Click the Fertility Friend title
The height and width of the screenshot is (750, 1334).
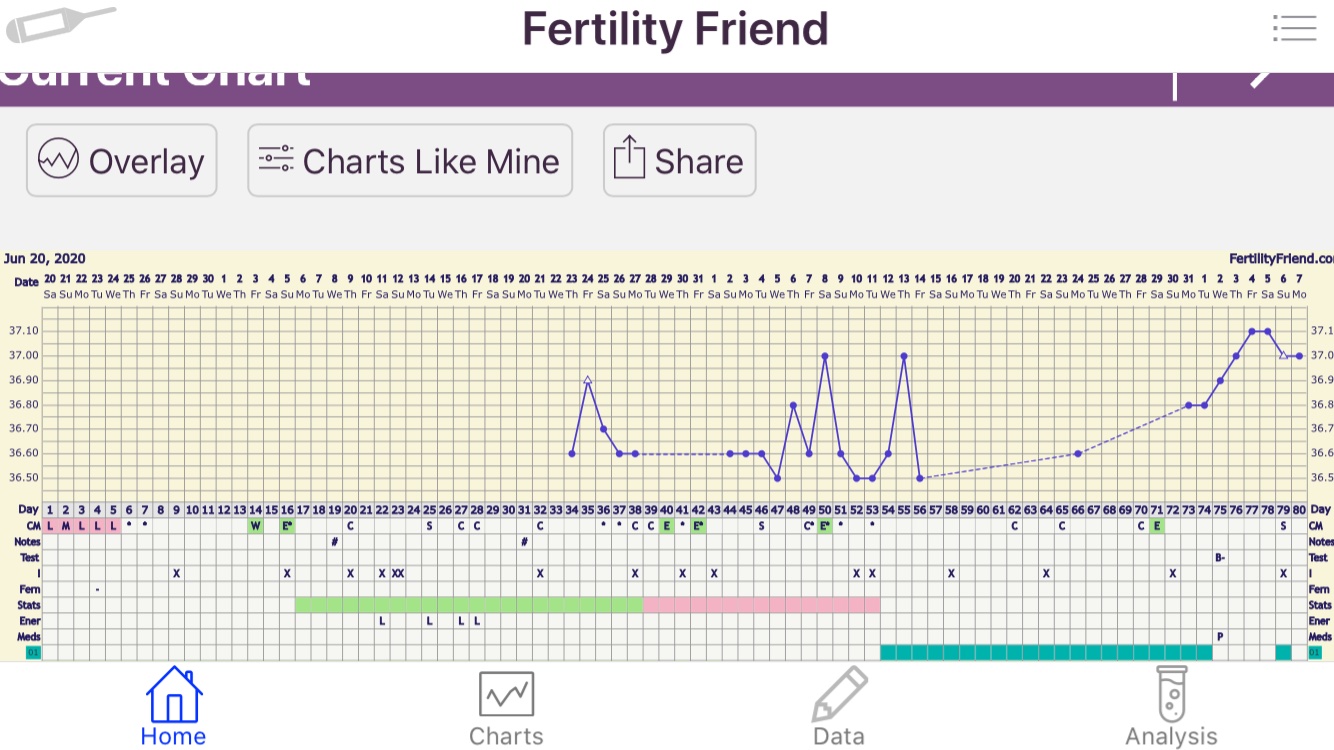tap(675, 29)
